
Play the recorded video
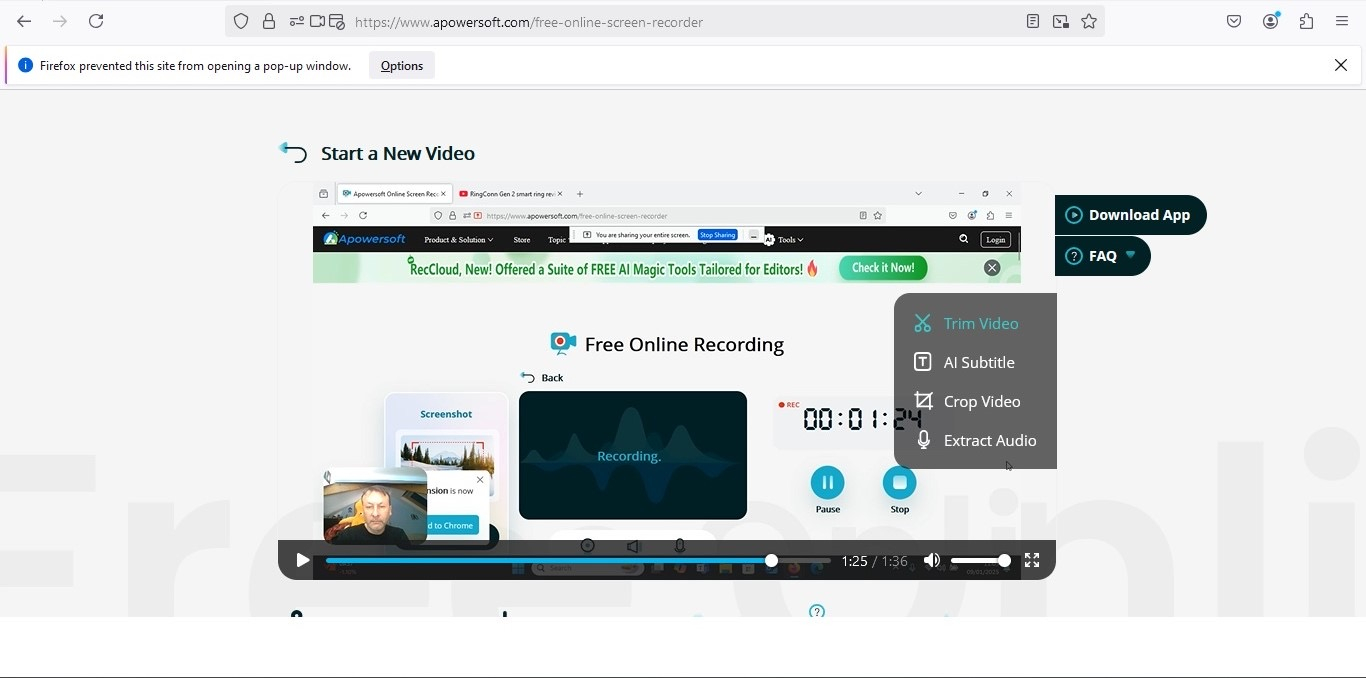point(302,560)
